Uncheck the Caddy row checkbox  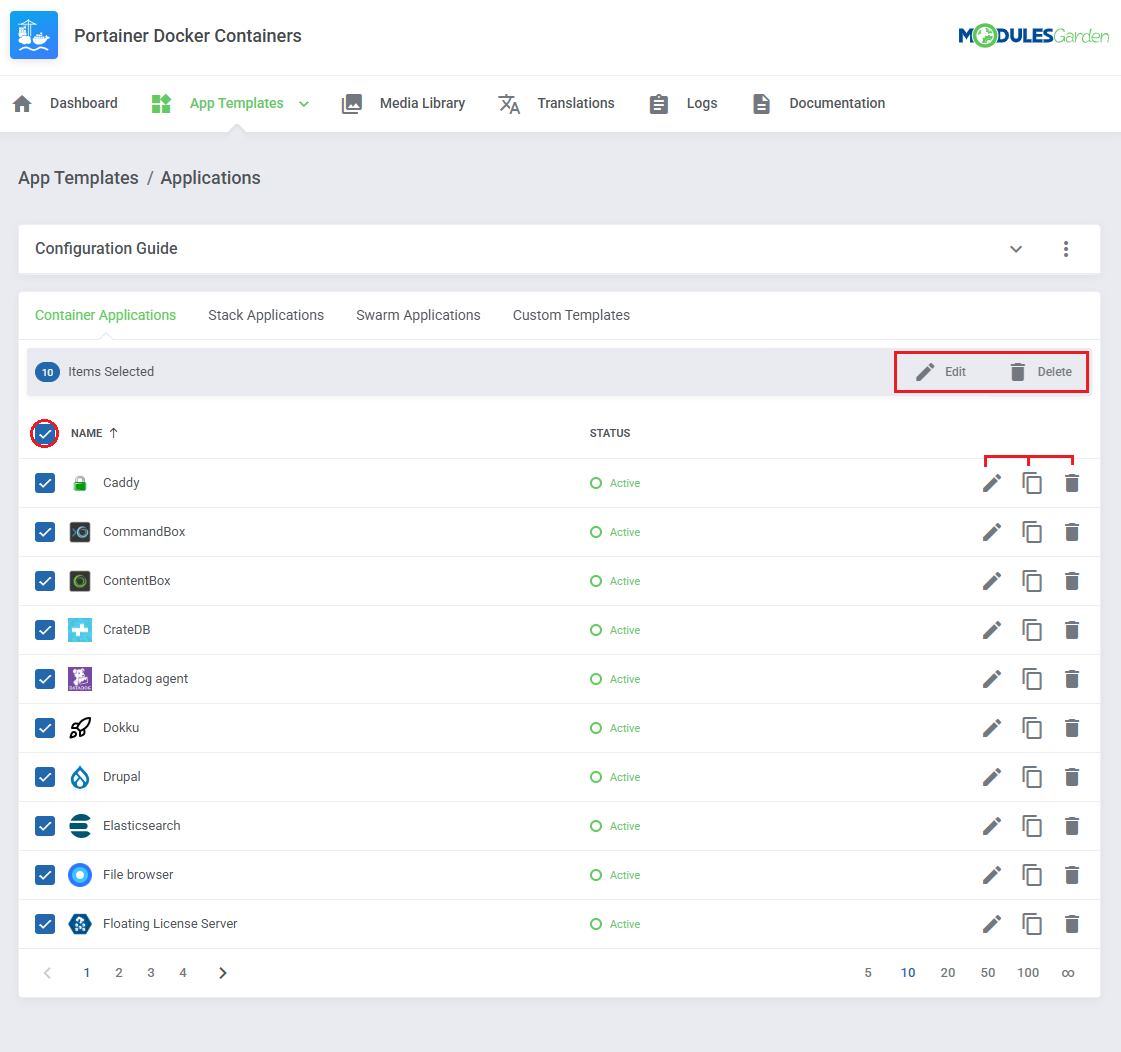[45, 483]
